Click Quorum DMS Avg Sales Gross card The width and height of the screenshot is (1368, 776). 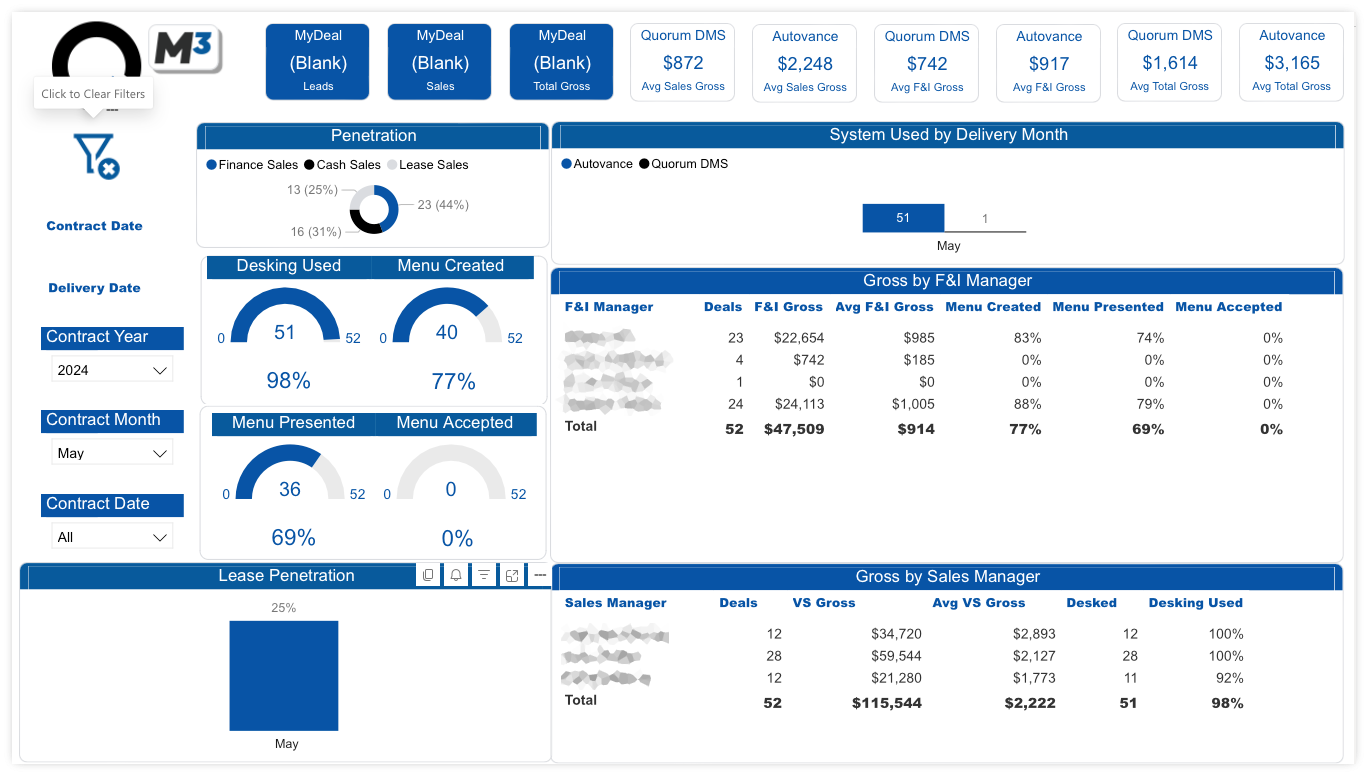pyautogui.click(x=683, y=62)
